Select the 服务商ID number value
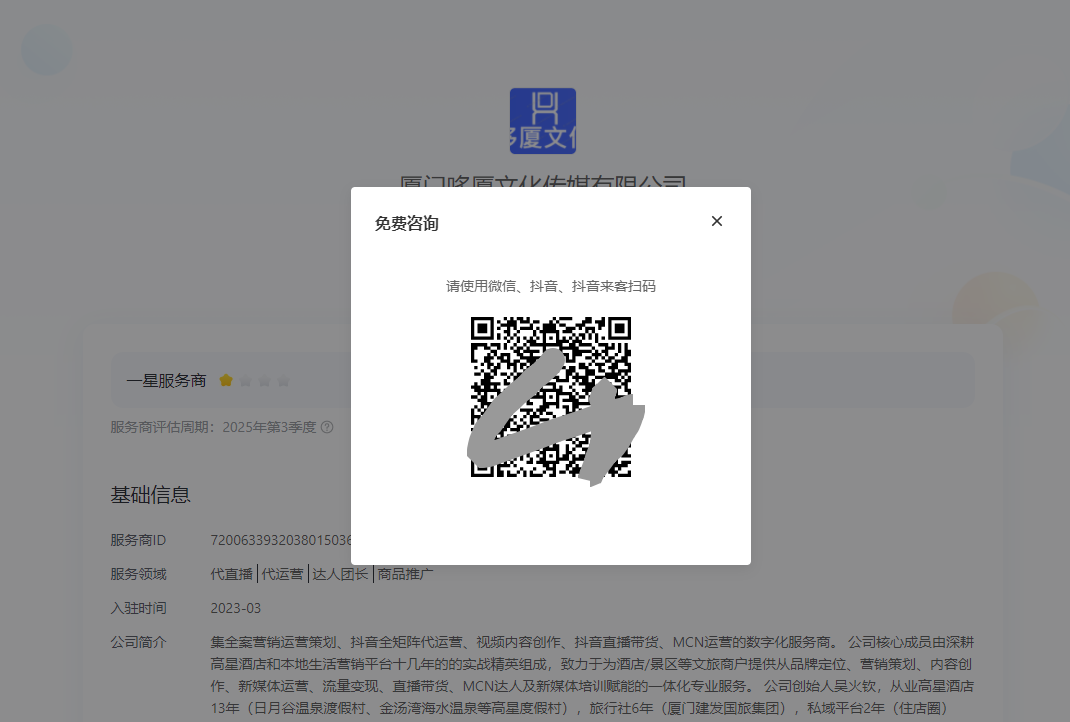The height and width of the screenshot is (722, 1070). [280, 540]
